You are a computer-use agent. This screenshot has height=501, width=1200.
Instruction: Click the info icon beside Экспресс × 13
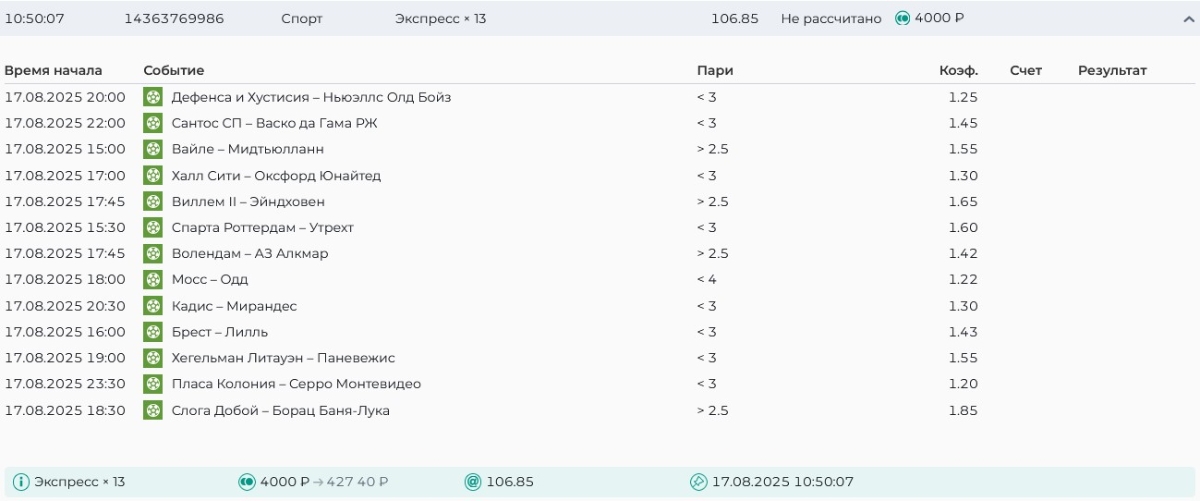click(21, 482)
